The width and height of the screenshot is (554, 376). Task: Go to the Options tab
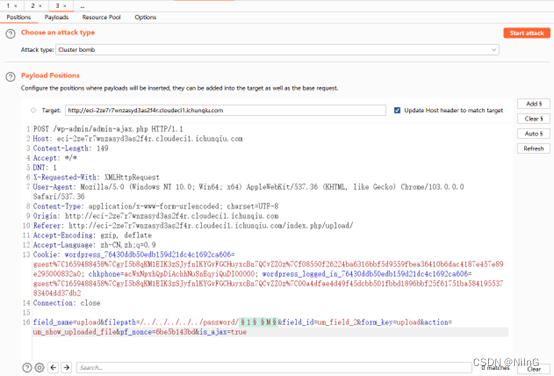point(145,17)
